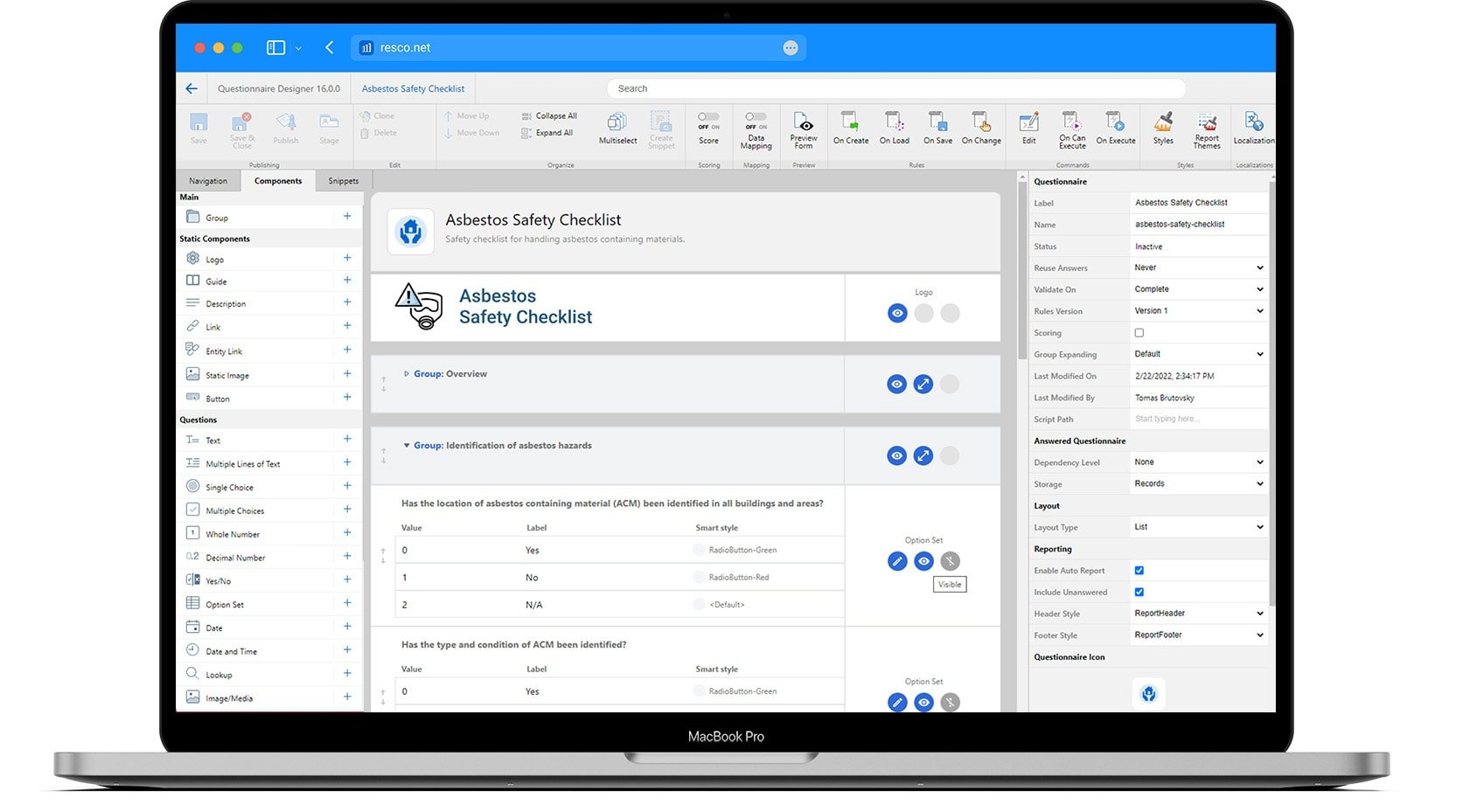
Task: Click Collapse All button
Action: 549,115
